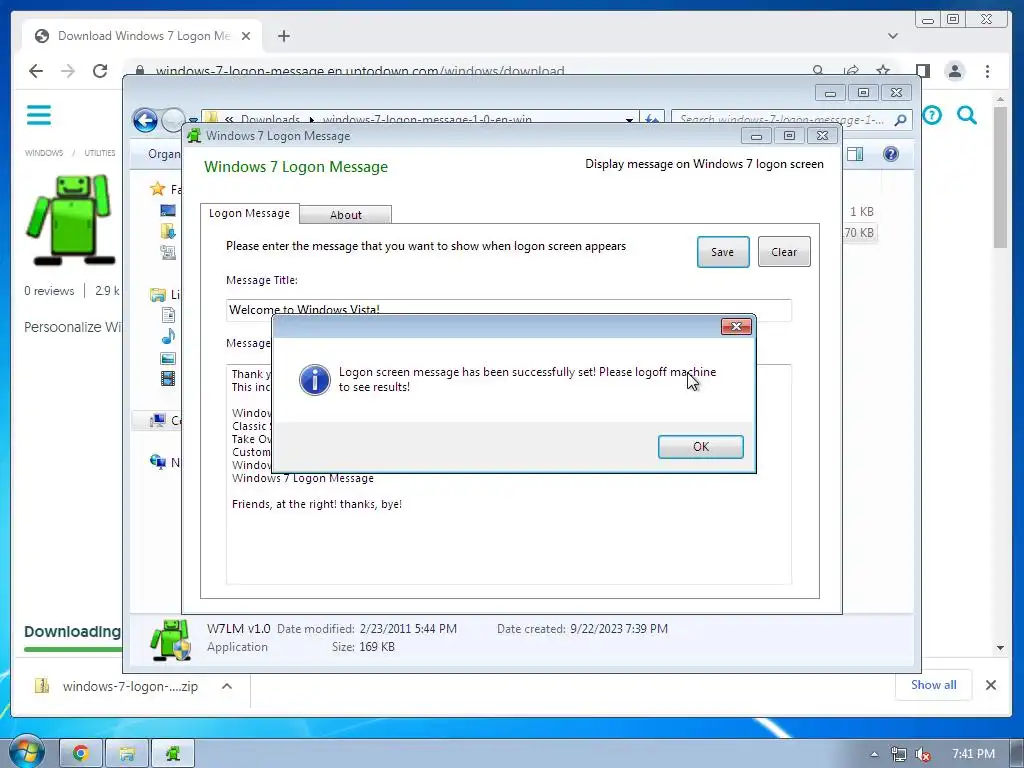Close the Chrome downloads bar
The width and height of the screenshot is (1024, 768).
pyautogui.click(x=991, y=685)
